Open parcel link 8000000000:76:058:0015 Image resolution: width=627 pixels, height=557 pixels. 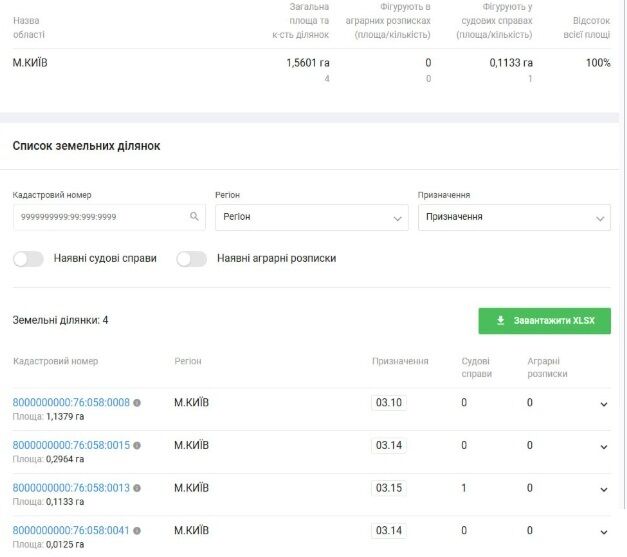point(71,446)
